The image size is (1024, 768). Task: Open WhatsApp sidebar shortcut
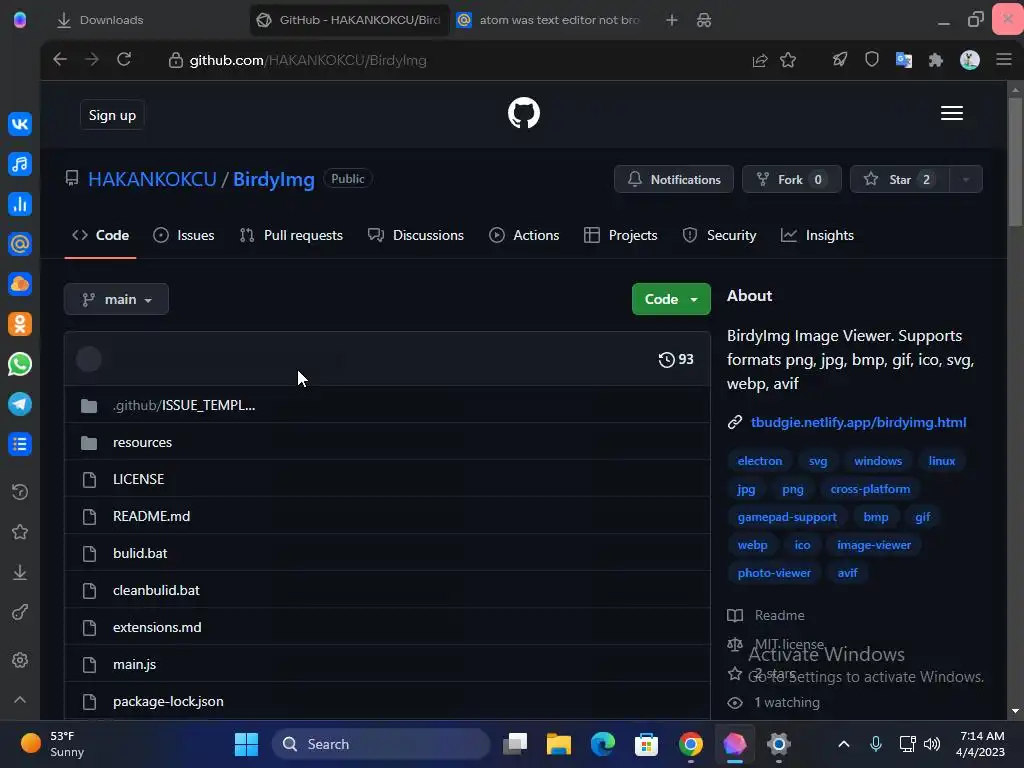20,364
